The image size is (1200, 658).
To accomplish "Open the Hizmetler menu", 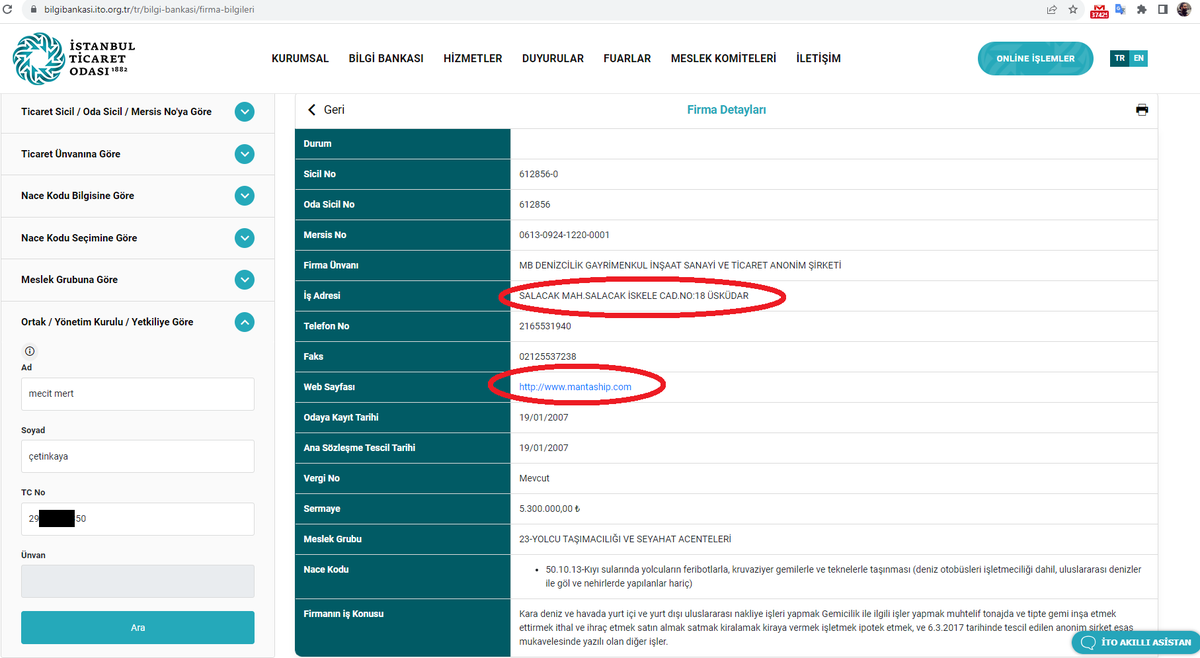I will (473, 59).
